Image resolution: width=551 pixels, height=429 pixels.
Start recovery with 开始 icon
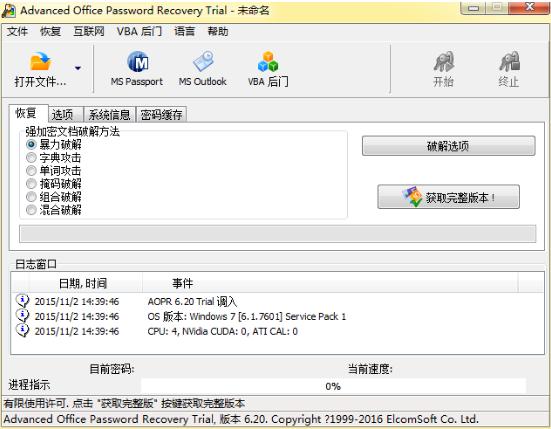tap(443, 69)
